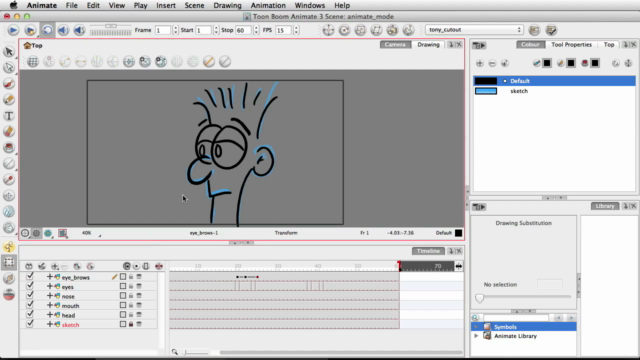Select the sketch blue colour swatch
Viewport: 640px width, 360px height.
[x=486, y=91]
